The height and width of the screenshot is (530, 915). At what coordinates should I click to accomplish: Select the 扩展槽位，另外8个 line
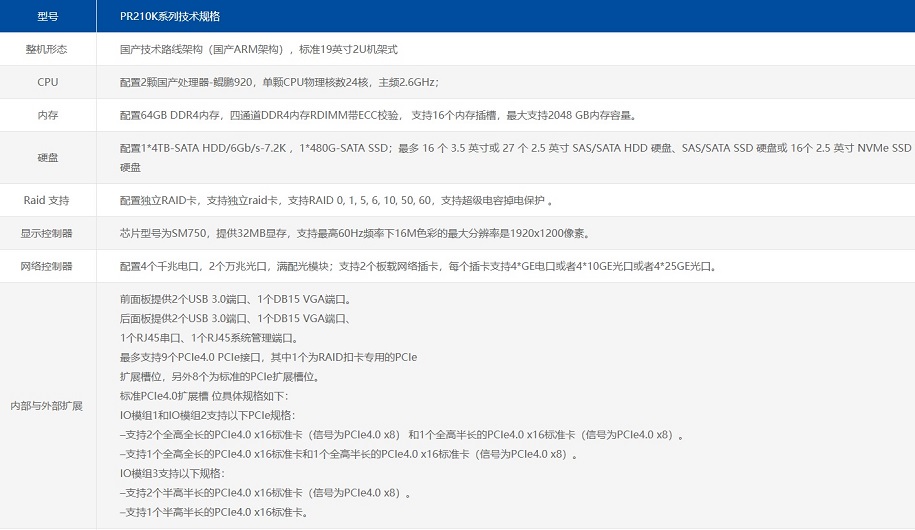(221, 376)
